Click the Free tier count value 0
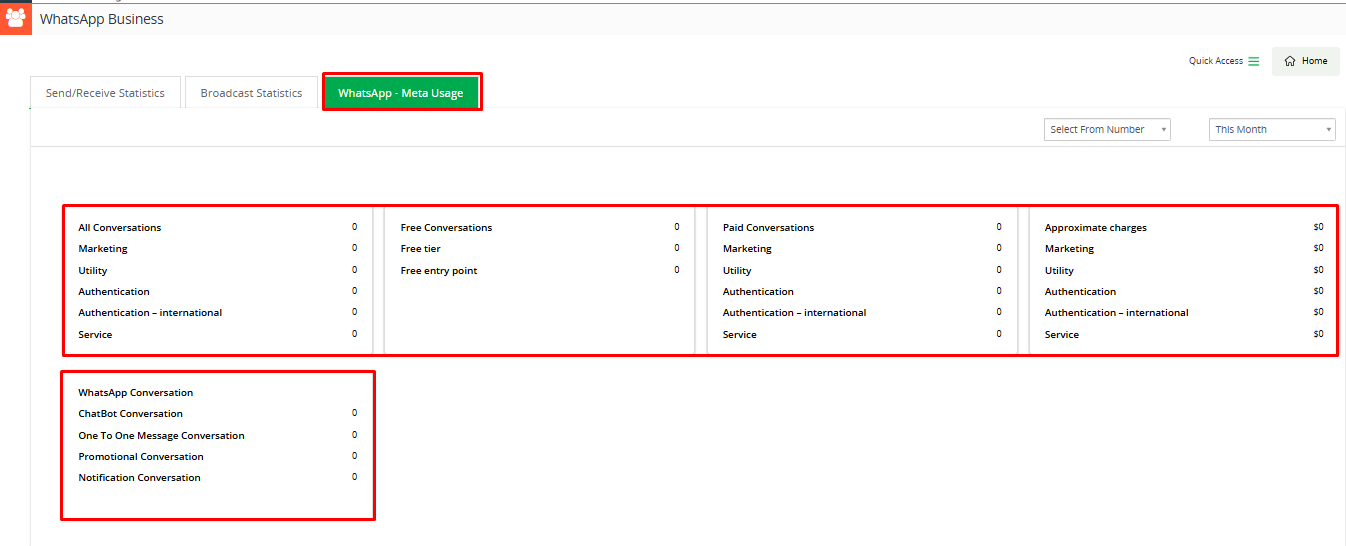 (676, 248)
